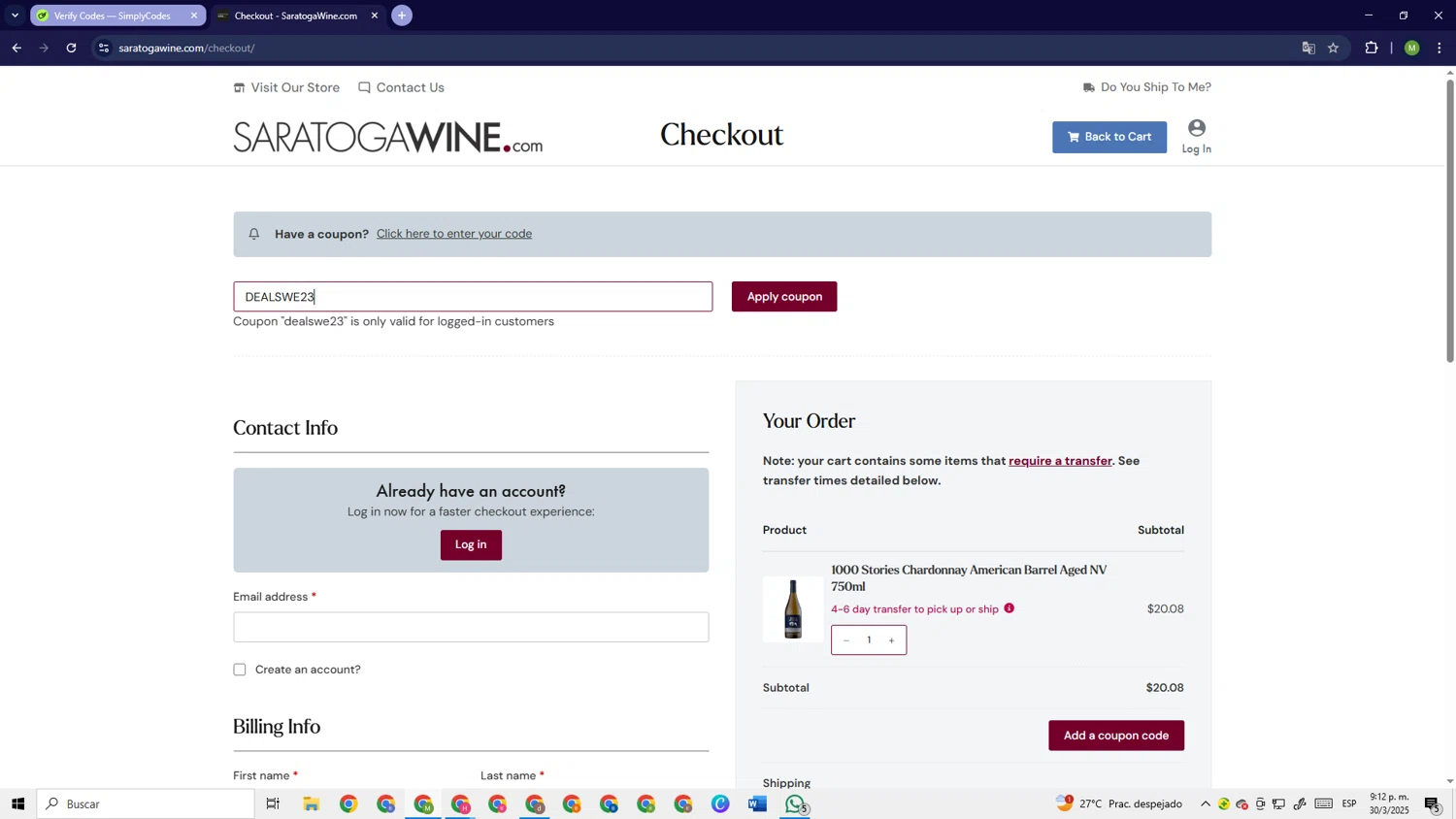The image size is (1456, 819).
Task: Click the quantity field showing 1
Action: (x=869, y=640)
